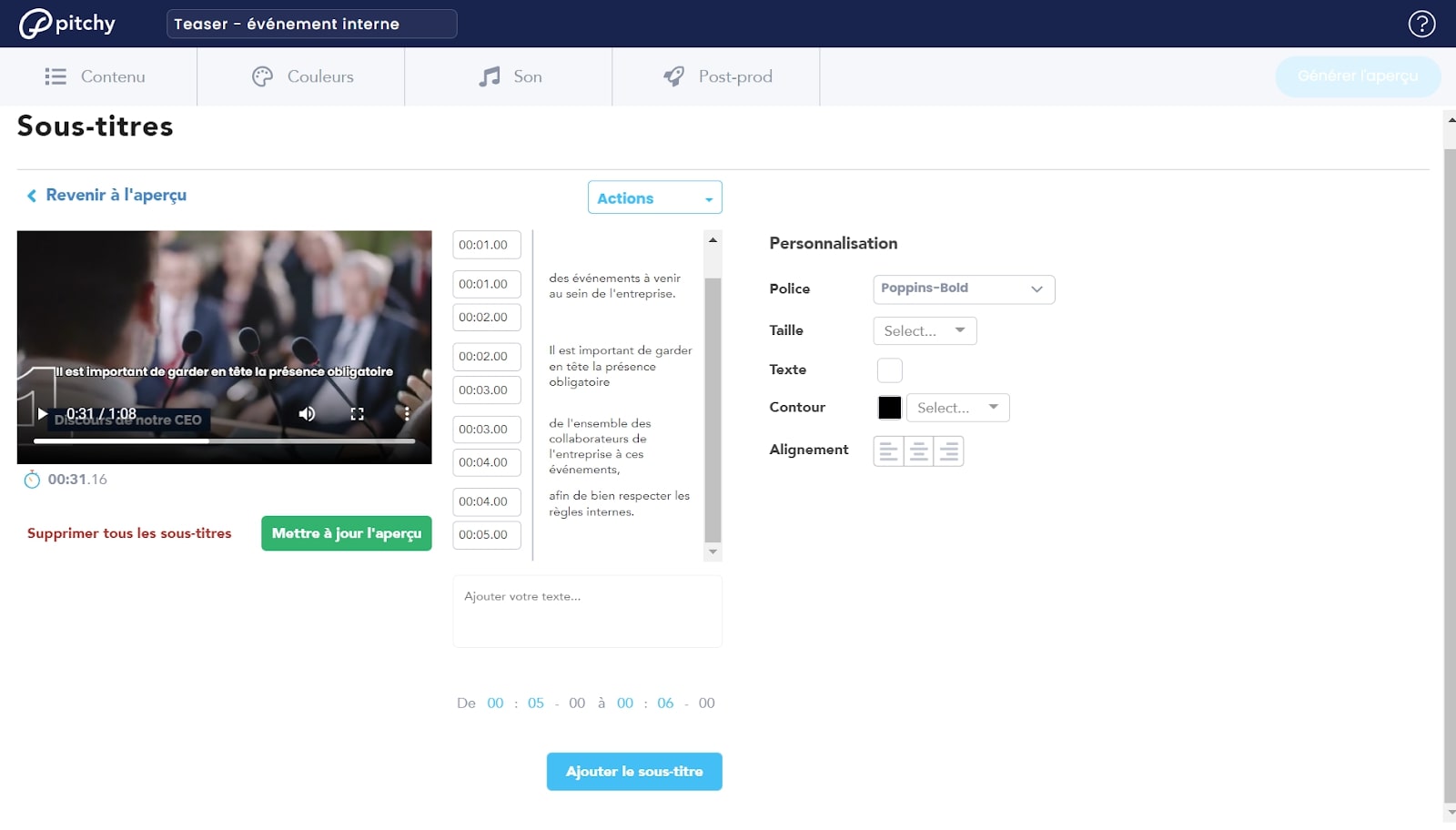This screenshot has width=1456, height=830.
Task: Mute the video volume speaker icon
Action: coord(308,414)
